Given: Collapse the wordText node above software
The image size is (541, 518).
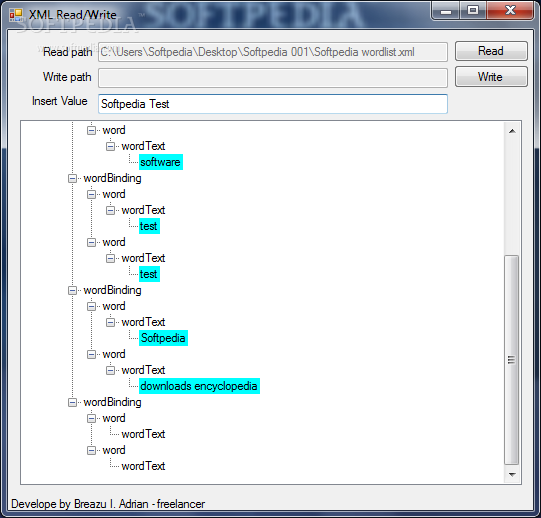Looking at the screenshot, I should (x=110, y=146).
